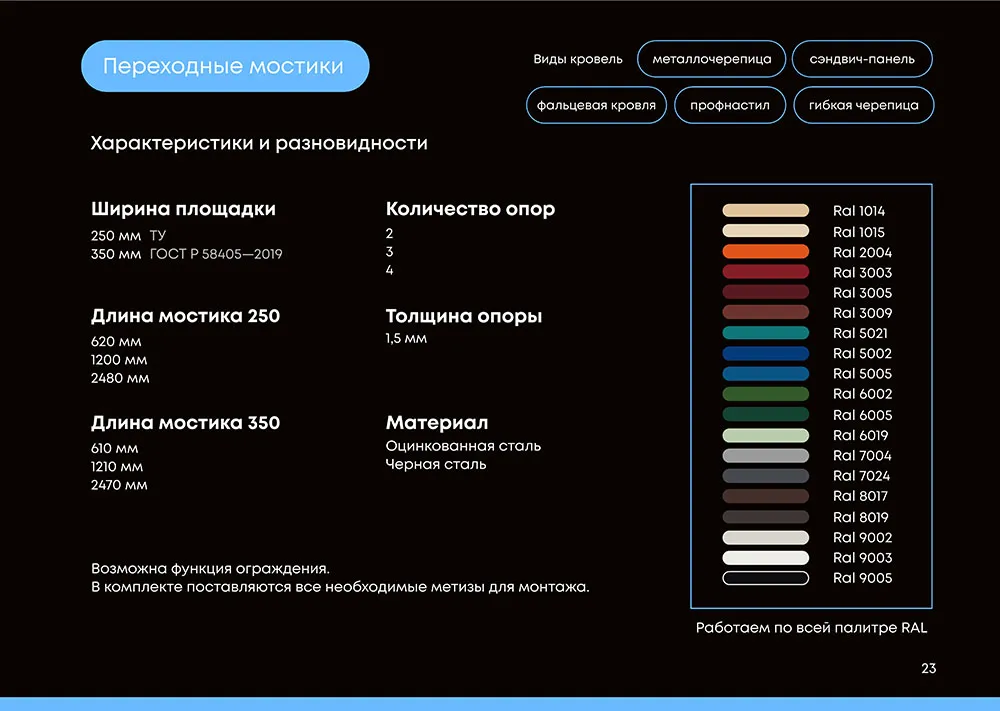
Task: Choose the grey Ral 7004 swatch
Action: click(765, 455)
